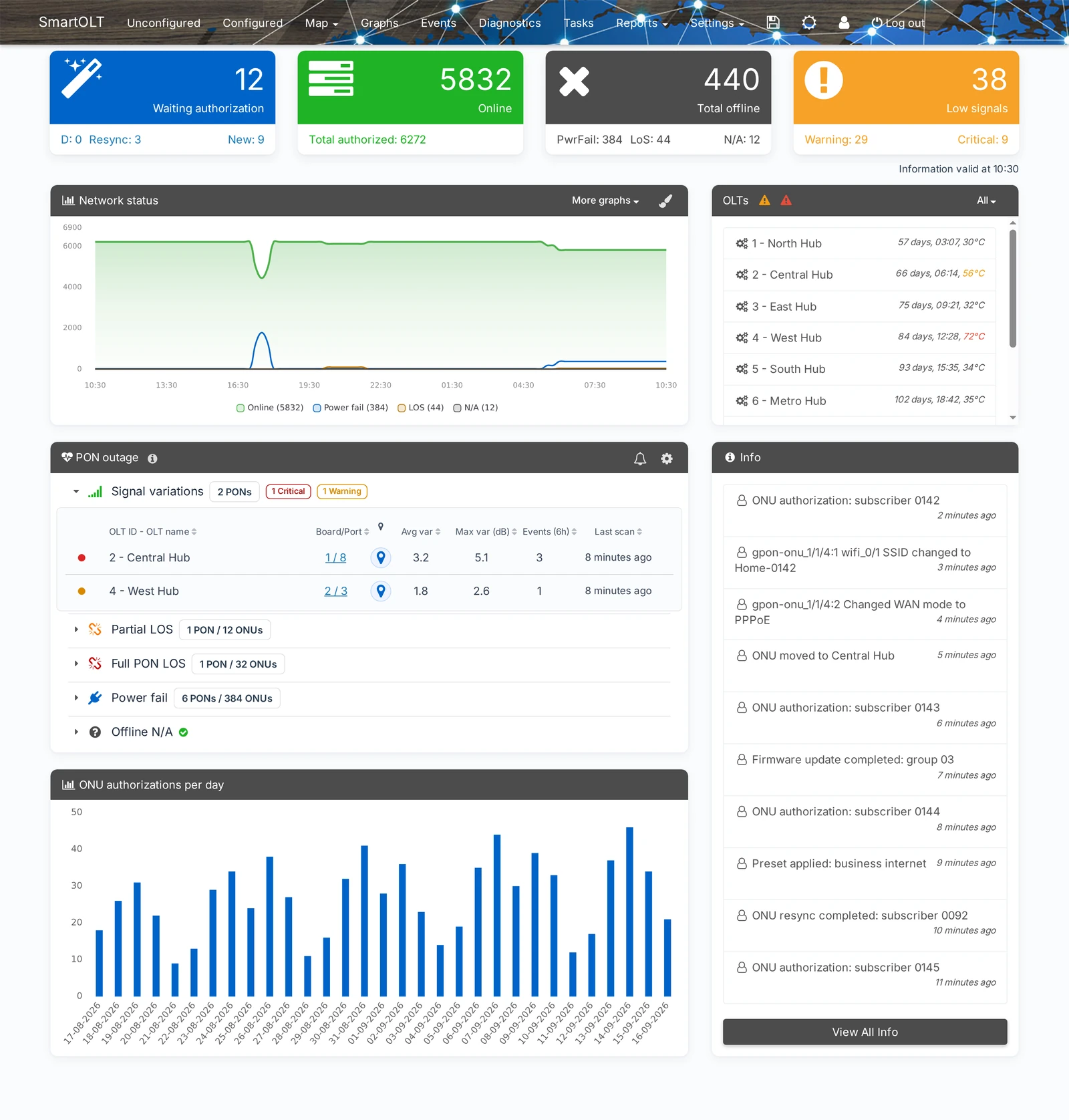The width and height of the screenshot is (1069, 1120).
Task: Click the Full PON LOS icon
Action: coord(95,664)
